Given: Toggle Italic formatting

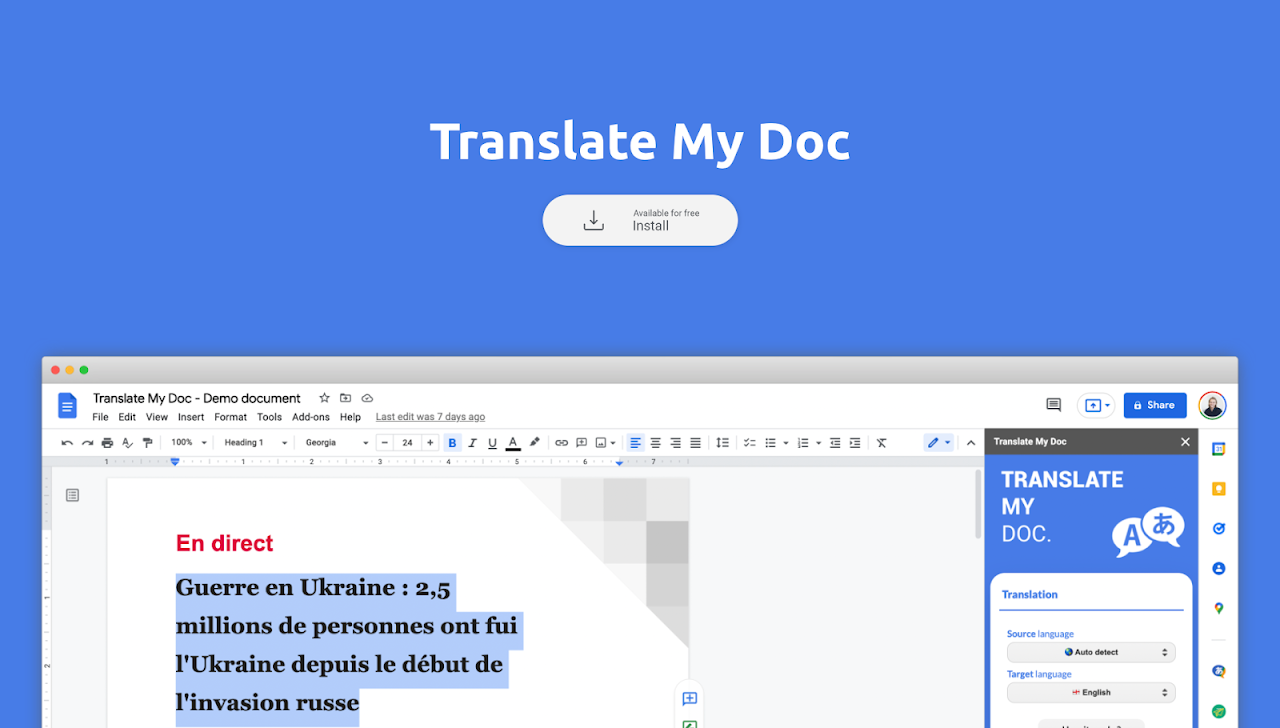Looking at the screenshot, I should pyautogui.click(x=472, y=443).
